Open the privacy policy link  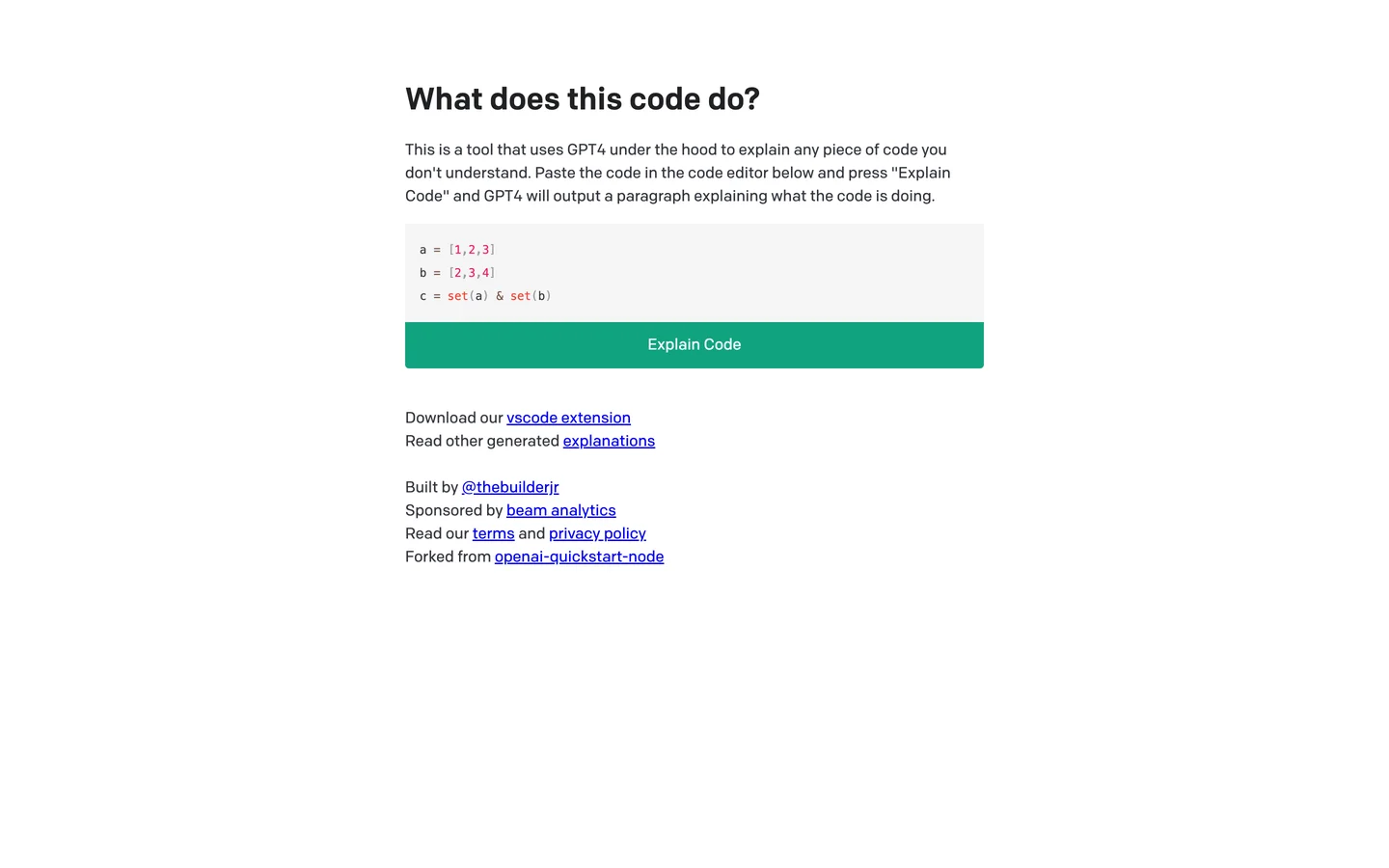pyautogui.click(x=597, y=533)
